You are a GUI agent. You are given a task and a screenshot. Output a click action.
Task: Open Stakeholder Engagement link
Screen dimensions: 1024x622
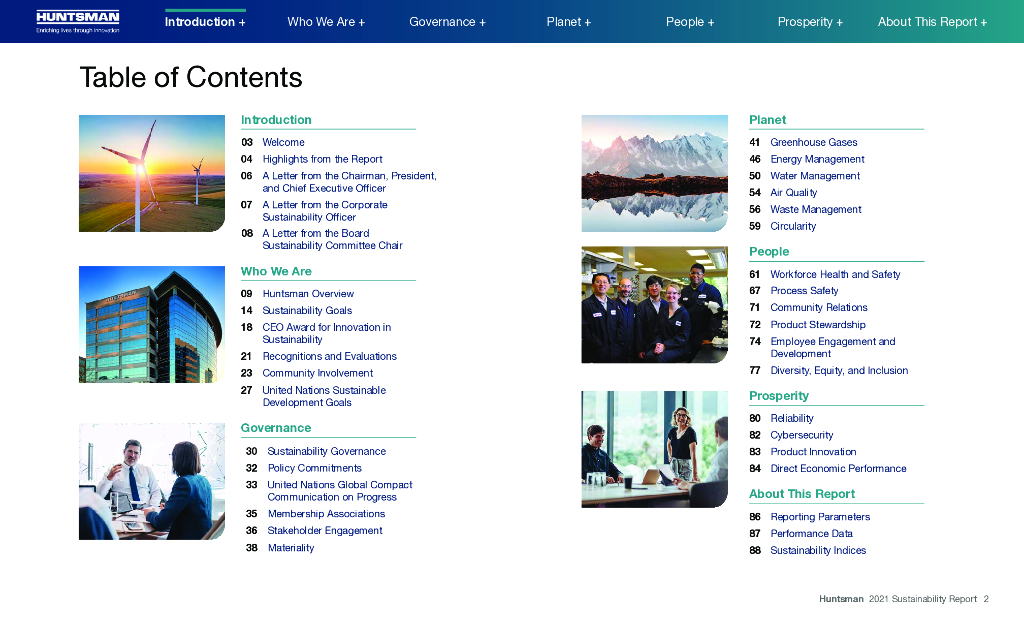tap(325, 531)
